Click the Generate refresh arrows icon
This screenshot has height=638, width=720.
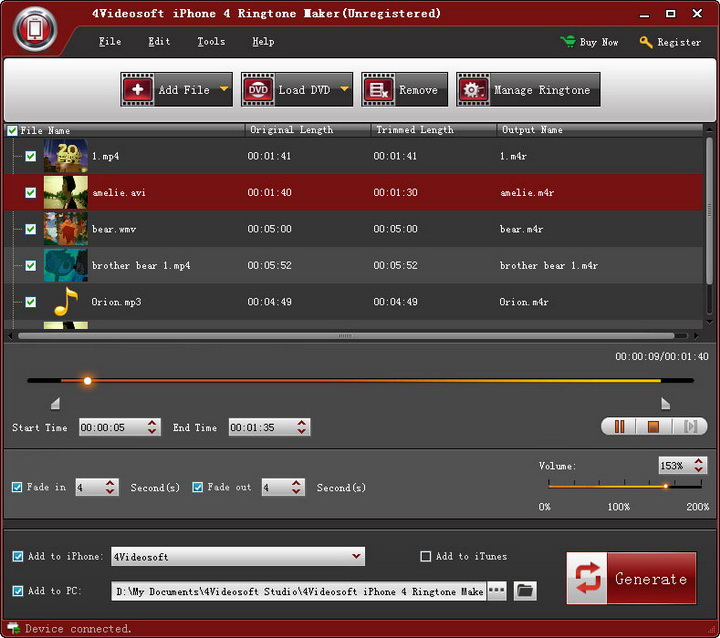(x=587, y=578)
